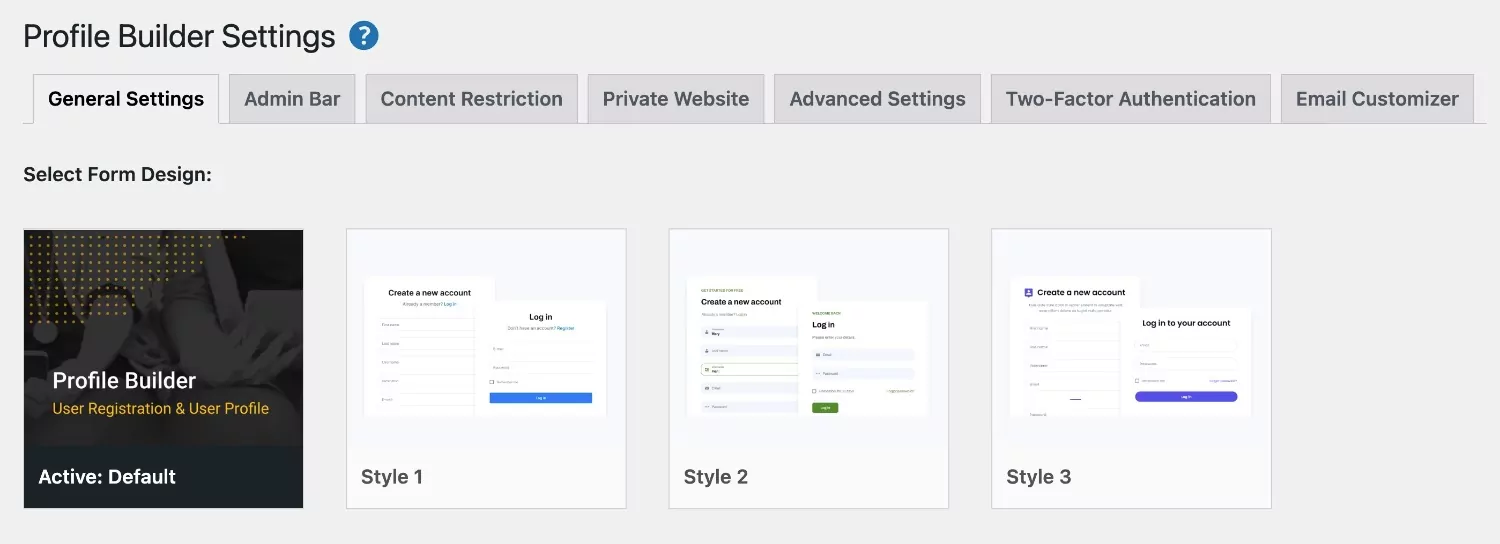The width and height of the screenshot is (1500, 544).
Task: Tick the Remember me checkbox in Style 2 preview
Action: tap(815, 391)
